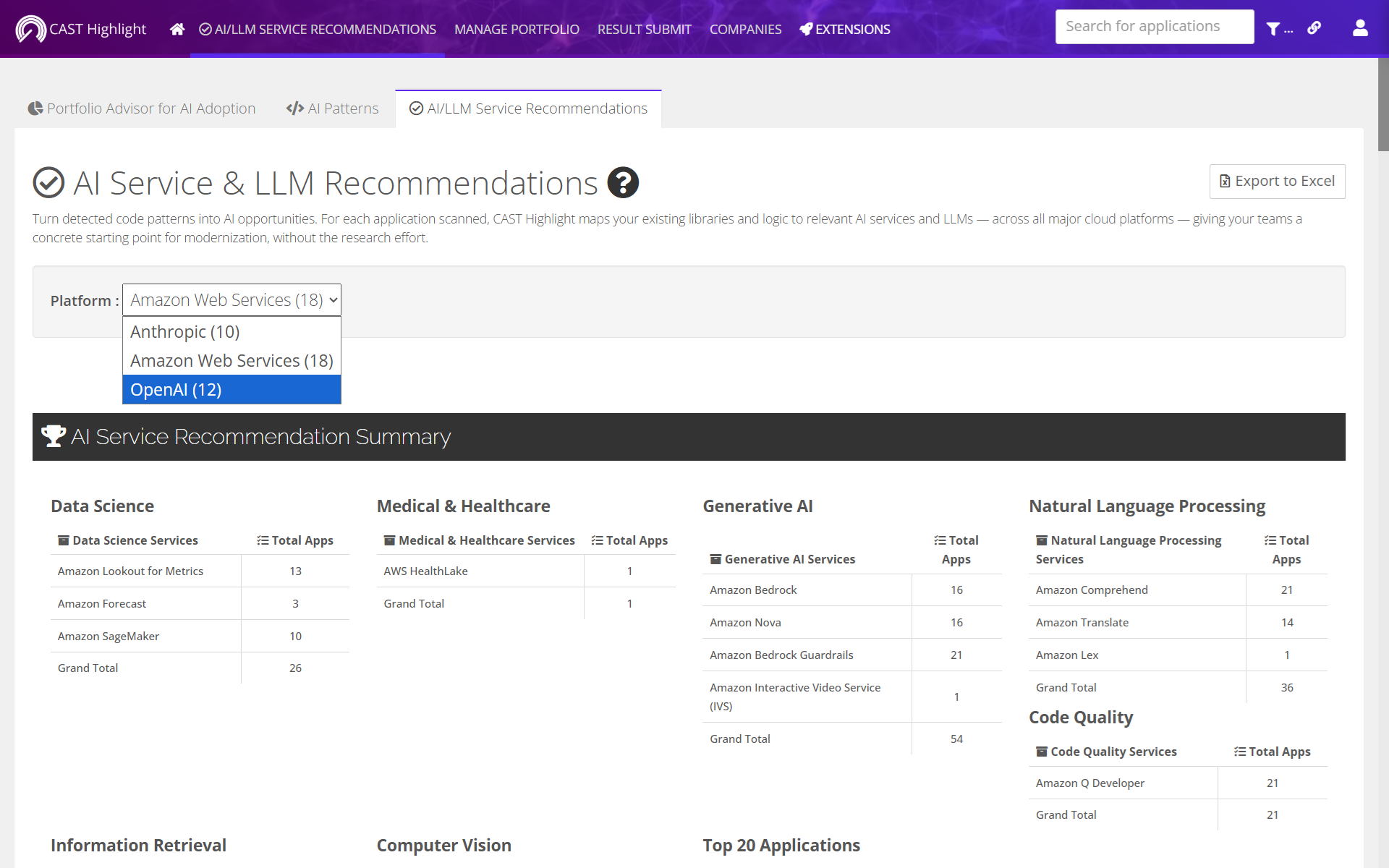The height and width of the screenshot is (868, 1389).
Task: Select Amazon Web Services (18) option
Action: tap(231, 360)
